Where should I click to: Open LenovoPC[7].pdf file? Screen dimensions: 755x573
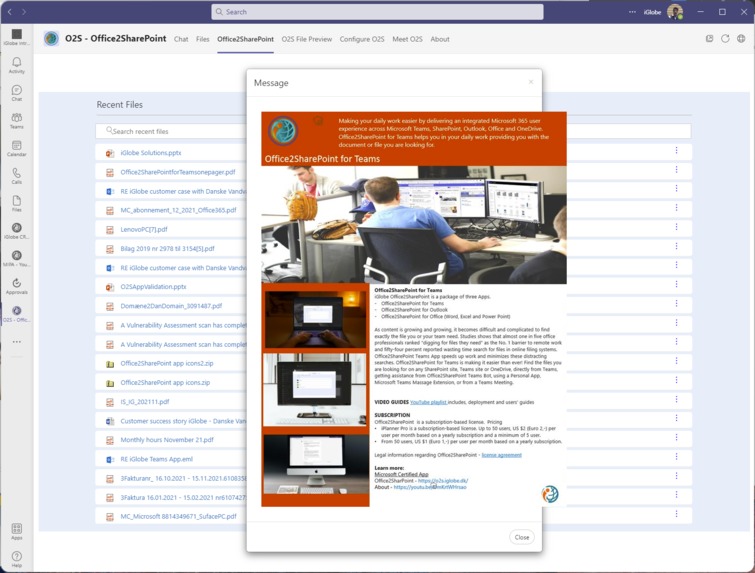coord(144,229)
